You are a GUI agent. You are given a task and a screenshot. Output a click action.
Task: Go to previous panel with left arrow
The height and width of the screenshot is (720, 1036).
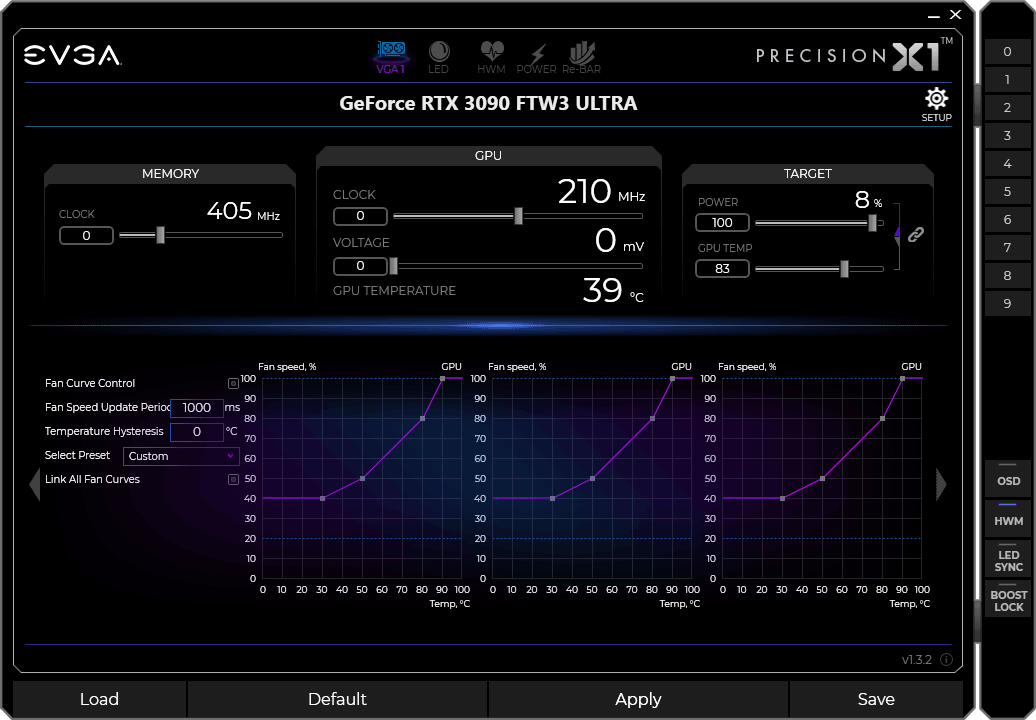click(x=34, y=484)
